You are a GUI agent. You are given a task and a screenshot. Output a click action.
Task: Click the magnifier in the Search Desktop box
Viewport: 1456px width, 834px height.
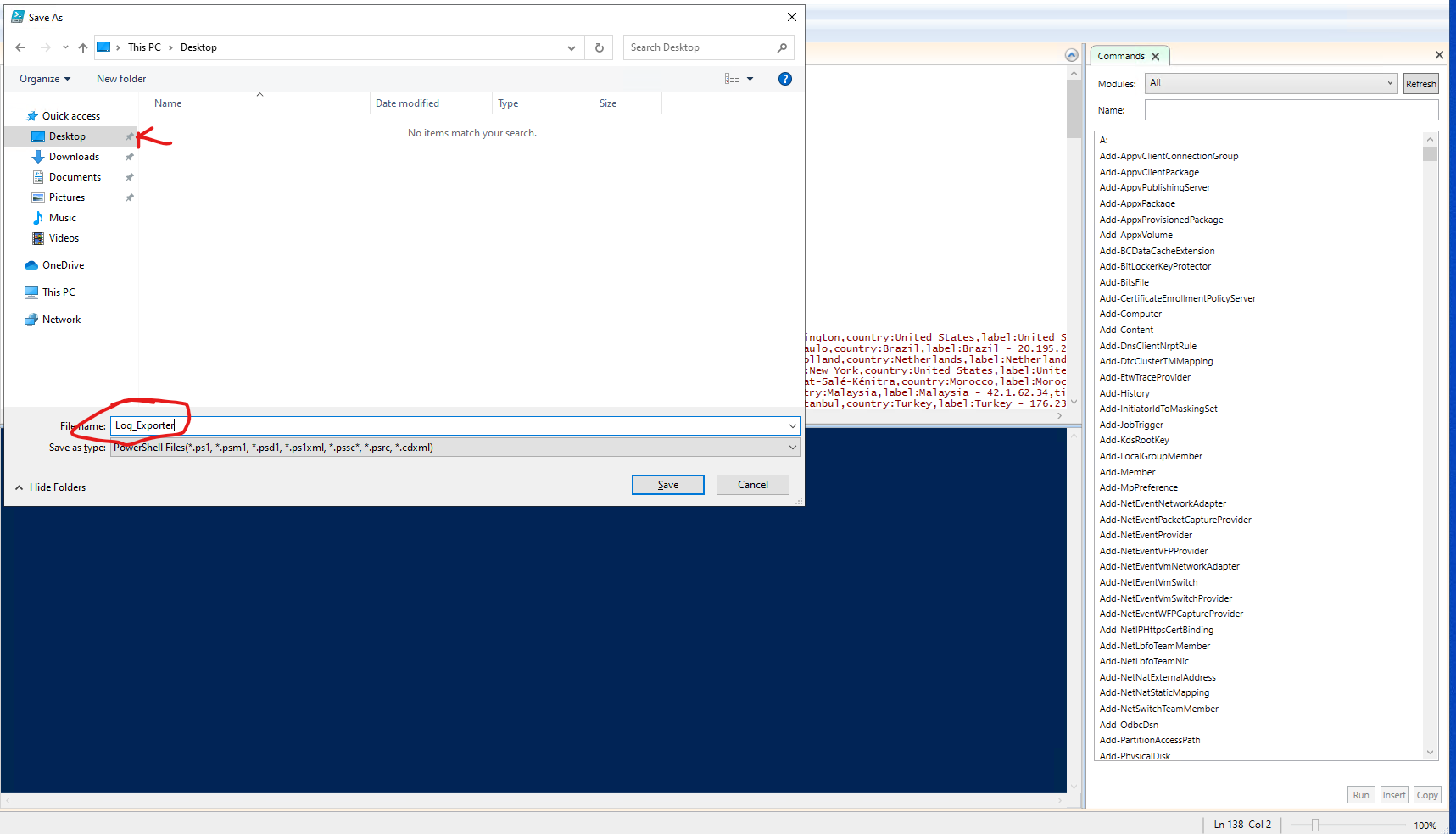coord(782,47)
